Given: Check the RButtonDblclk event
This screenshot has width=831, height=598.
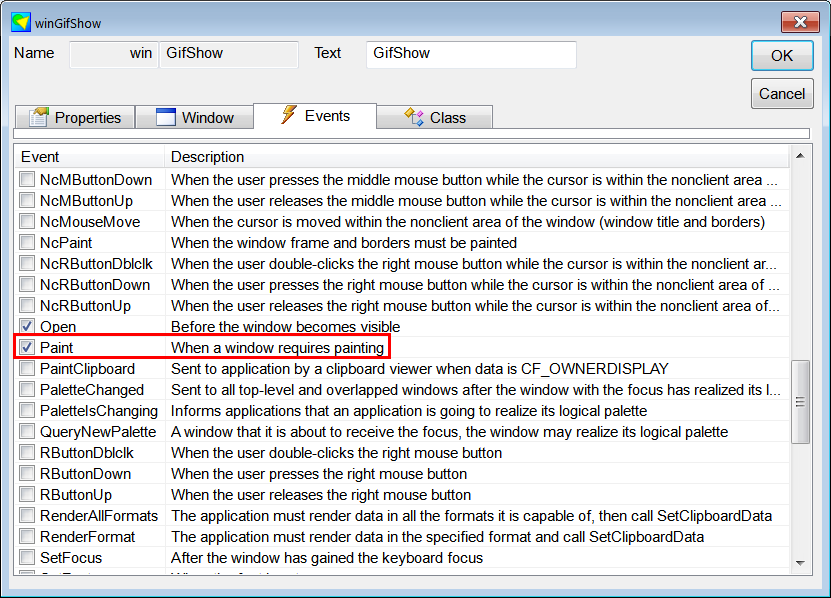Looking at the screenshot, I should pos(27,452).
